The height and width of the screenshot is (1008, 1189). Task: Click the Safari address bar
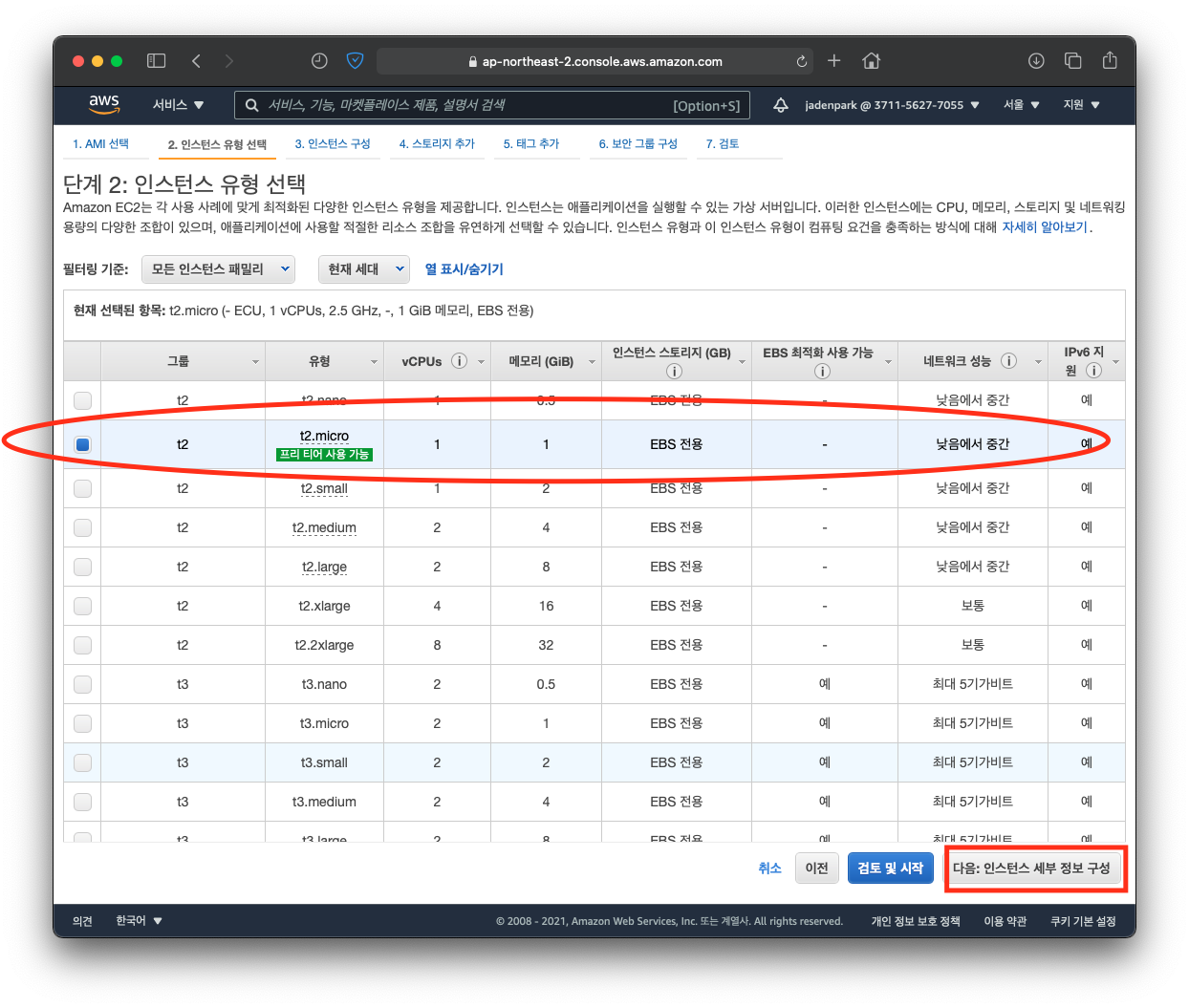click(594, 61)
